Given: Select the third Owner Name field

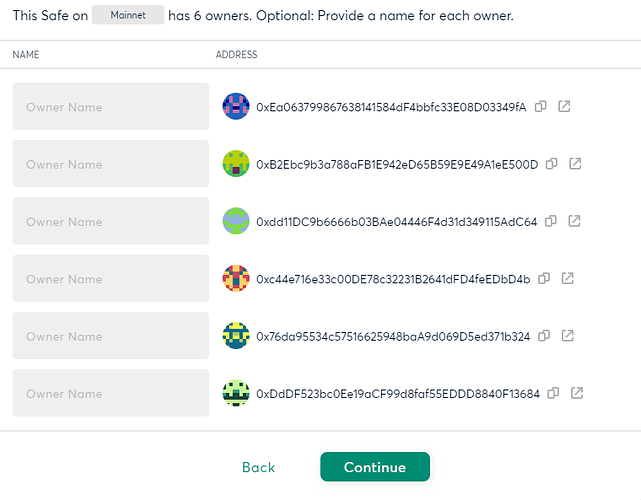Looking at the screenshot, I should pyautogui.click(x=110, y=221).
